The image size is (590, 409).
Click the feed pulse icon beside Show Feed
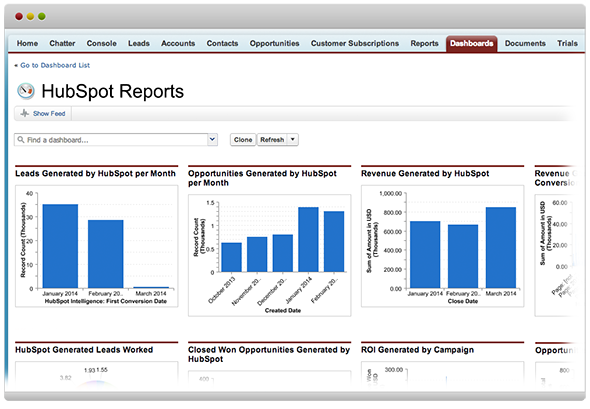pyautogui.click(x=24, y=113)
